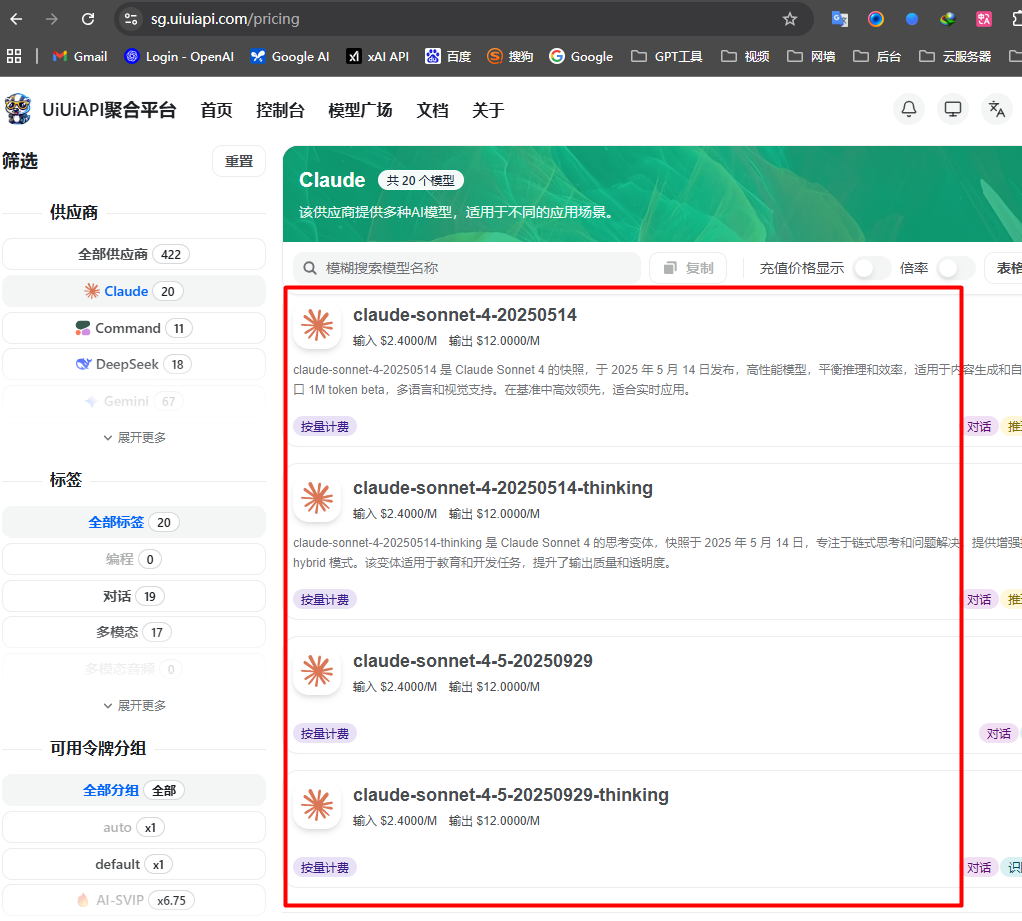Expand more providers with 展开更多
1022x921 pixels.
click(134, 437)
